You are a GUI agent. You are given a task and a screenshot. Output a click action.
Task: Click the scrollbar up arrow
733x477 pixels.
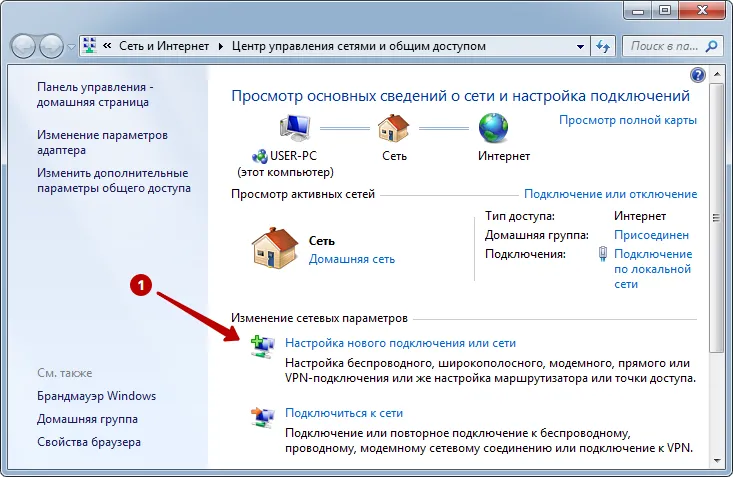click(x=716, y=74)
